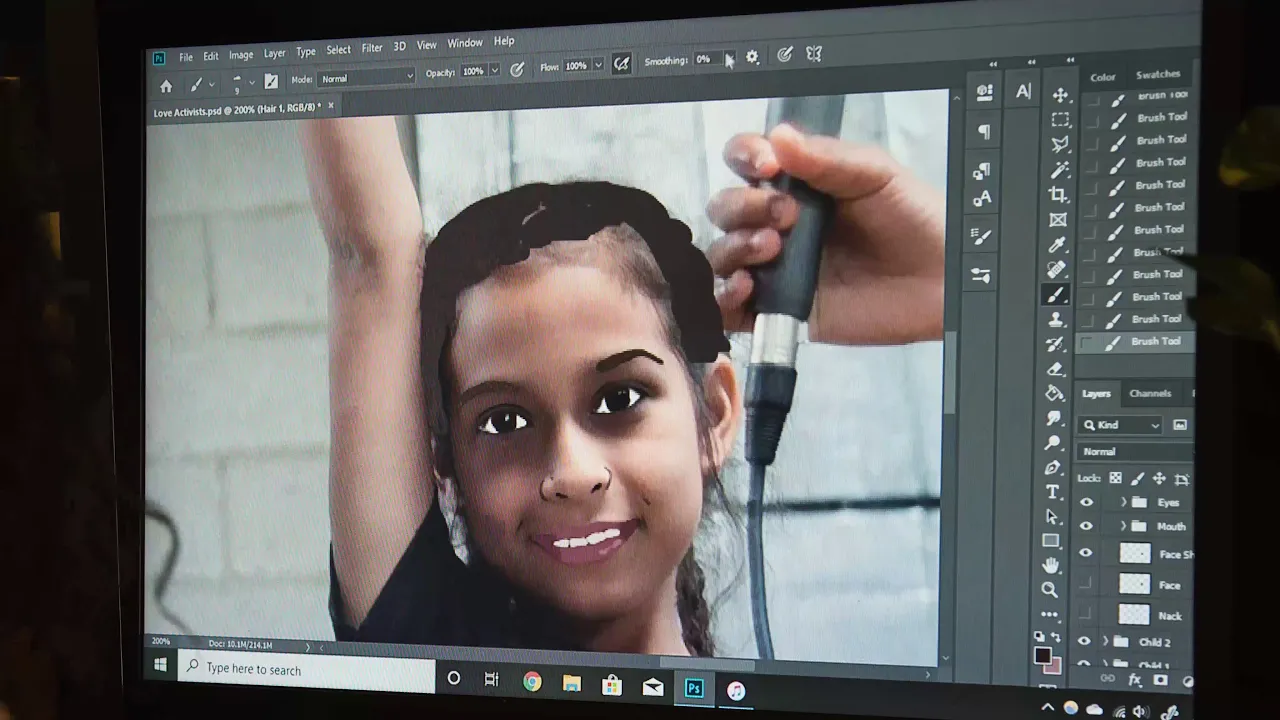Image resolution: width=1280 pixels, height=720 pixels.
Task: Select the Horizontal Type tool
Action: (1052, 492)
